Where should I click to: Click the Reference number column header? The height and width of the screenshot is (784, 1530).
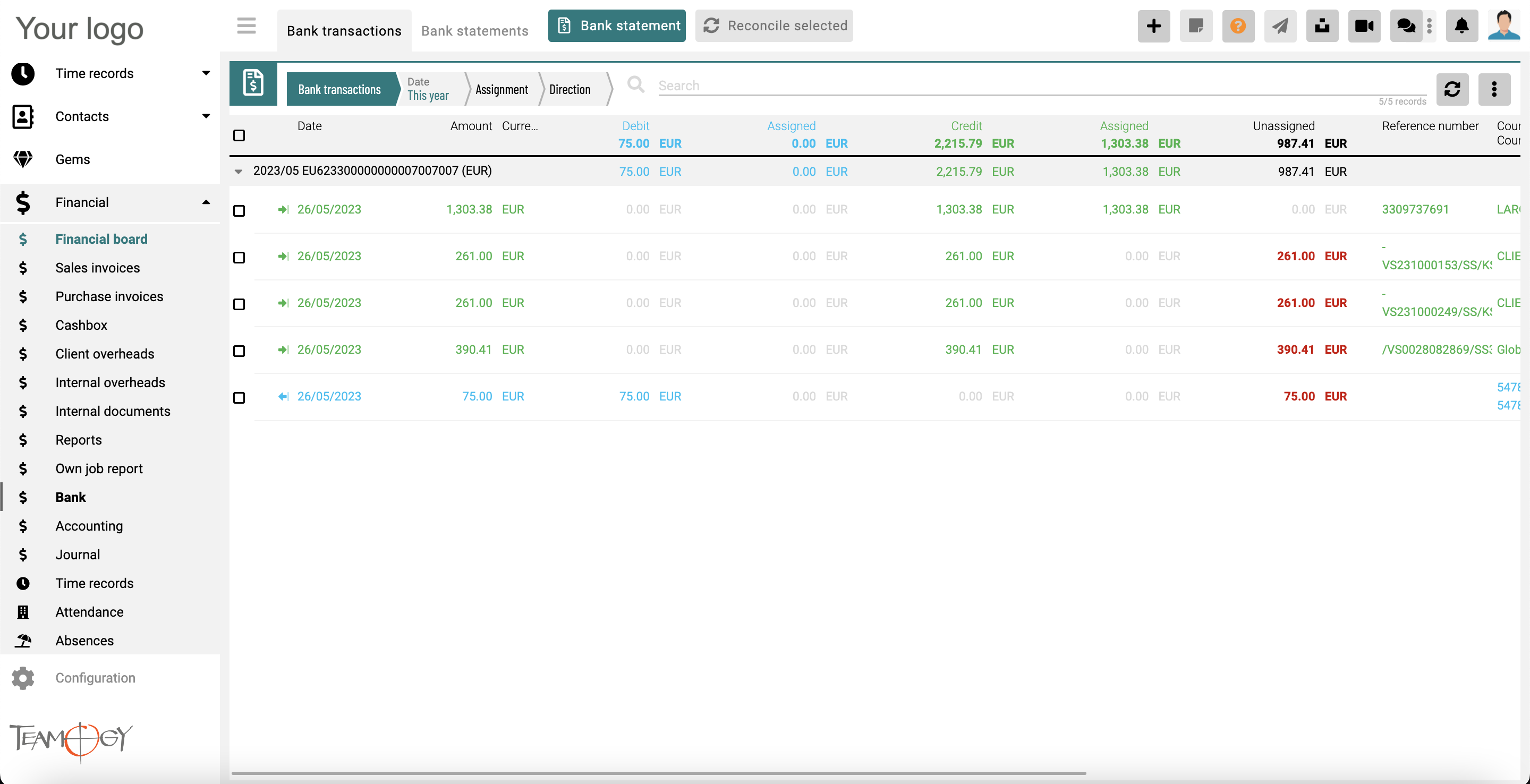(1430, 126)
